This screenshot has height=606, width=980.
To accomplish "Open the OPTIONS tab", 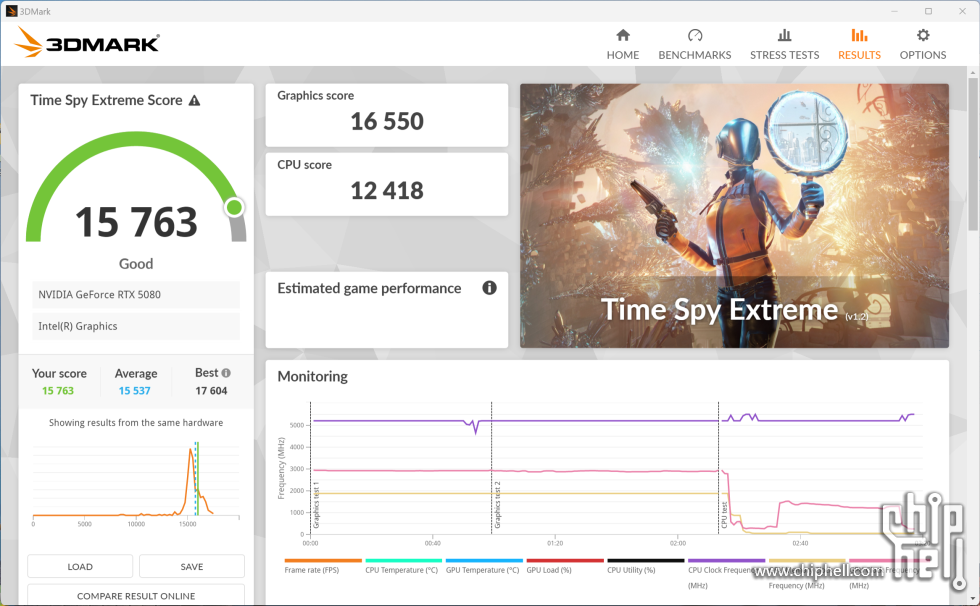I will pos(922,44).
